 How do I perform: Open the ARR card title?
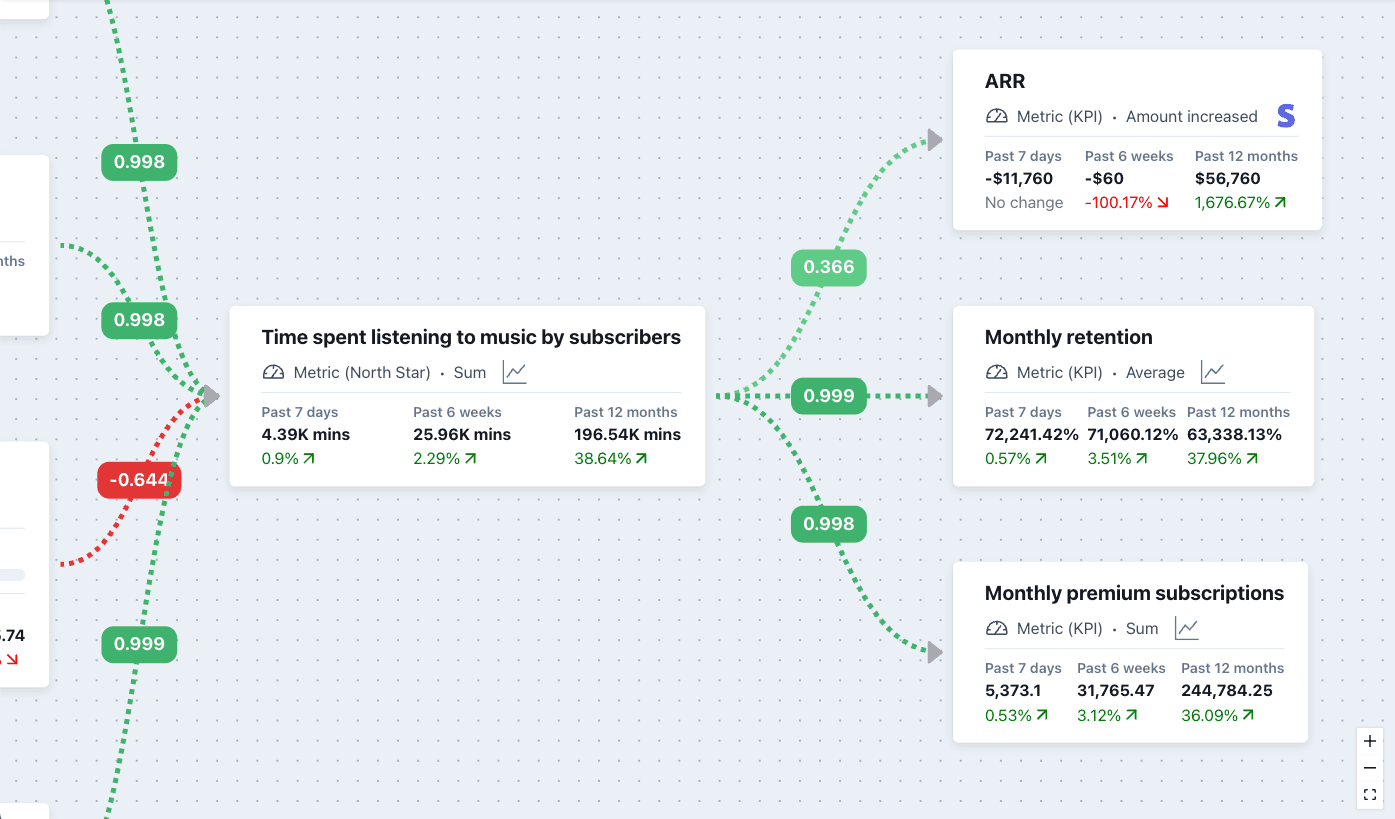point(1005,82)
